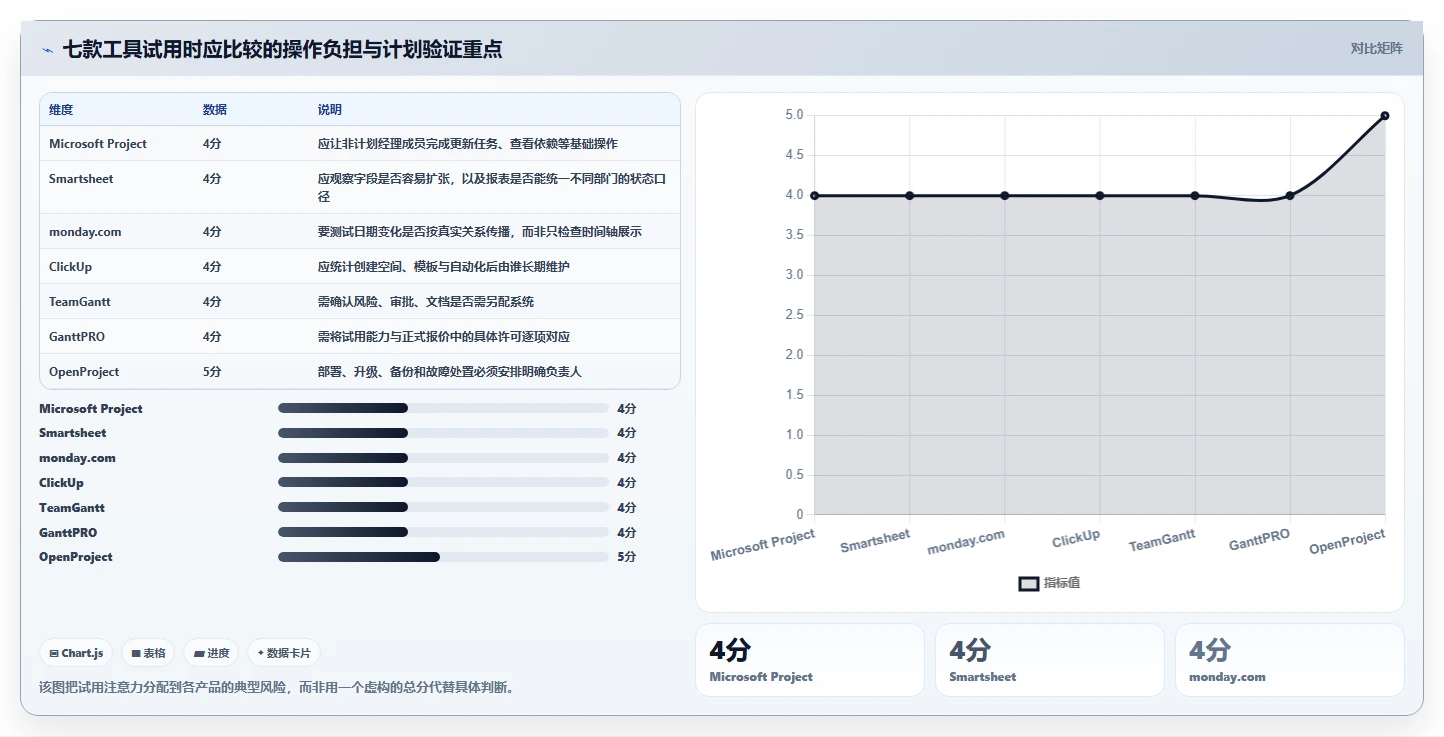The image size is (1444, 737).
Task: Click monday.com in the table
Action: (x=85, y=232)
